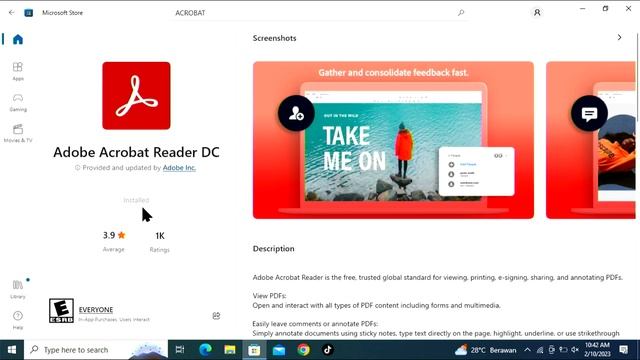Image resolution: width=640 pixels, height=360 pixels.
Task: Click Microsoft Store taskbar icon
Action: (x=254, y=350)
